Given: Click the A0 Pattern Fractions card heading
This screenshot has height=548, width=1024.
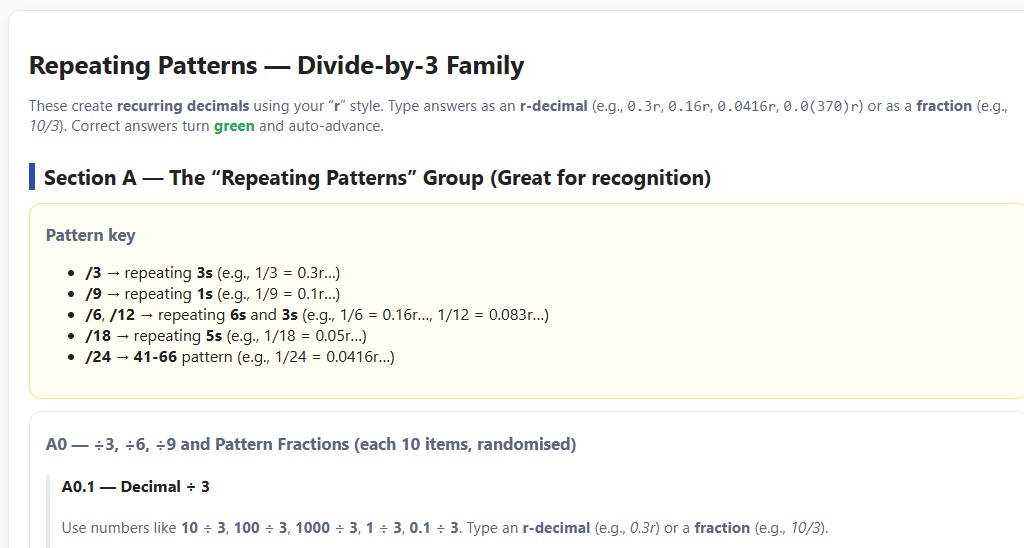Looking at the screenshot, I should [x=311, y=444].
